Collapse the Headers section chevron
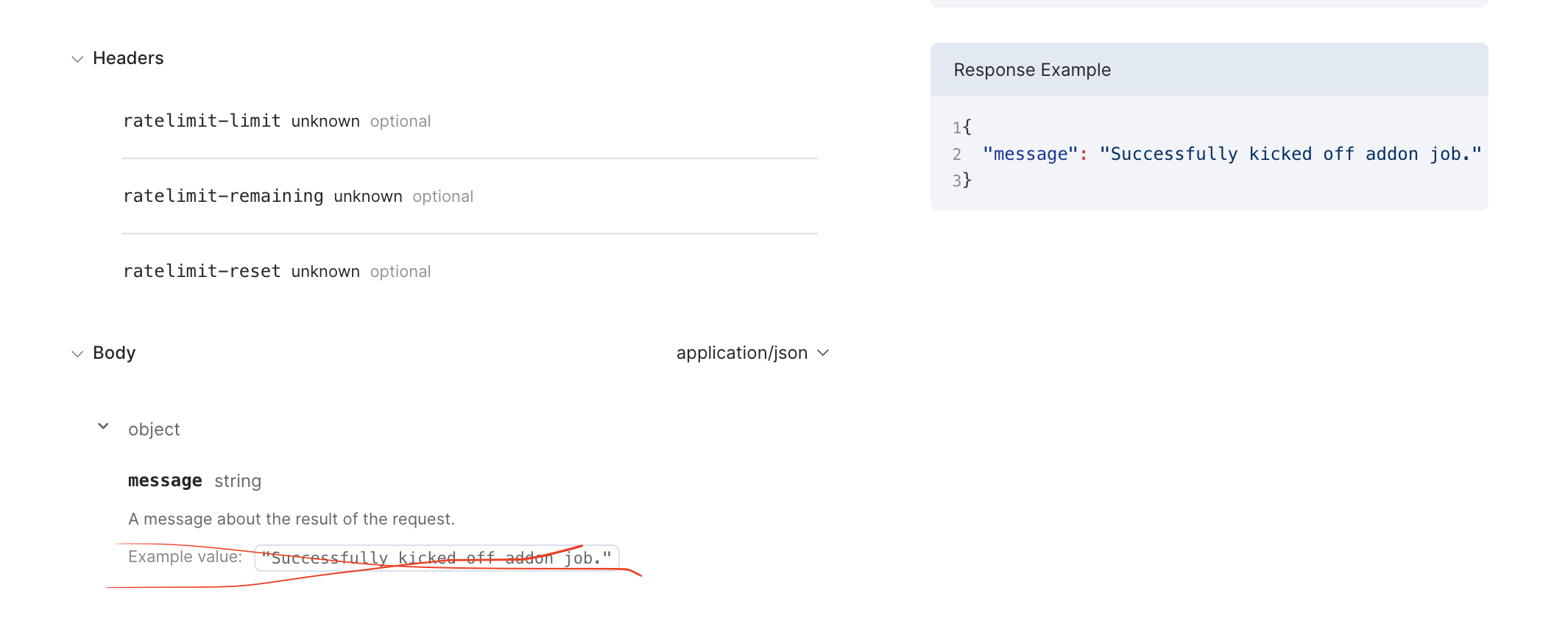This screenshot has width=1568, height=638. click(77, 59)
